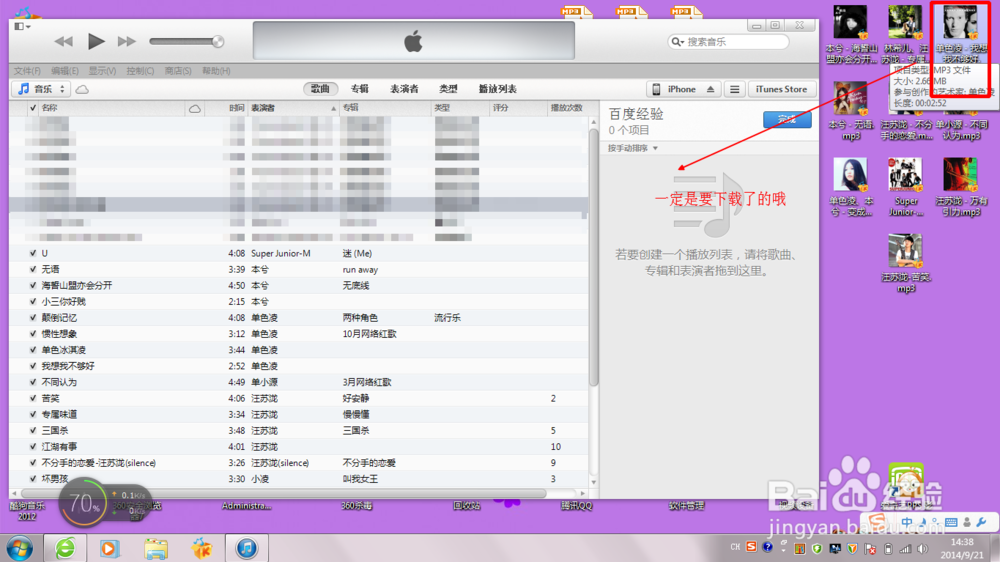This screenshot has width=1000, height=562.
Task: Adjust the iTunes volume slider
Action: pos(186,41)
